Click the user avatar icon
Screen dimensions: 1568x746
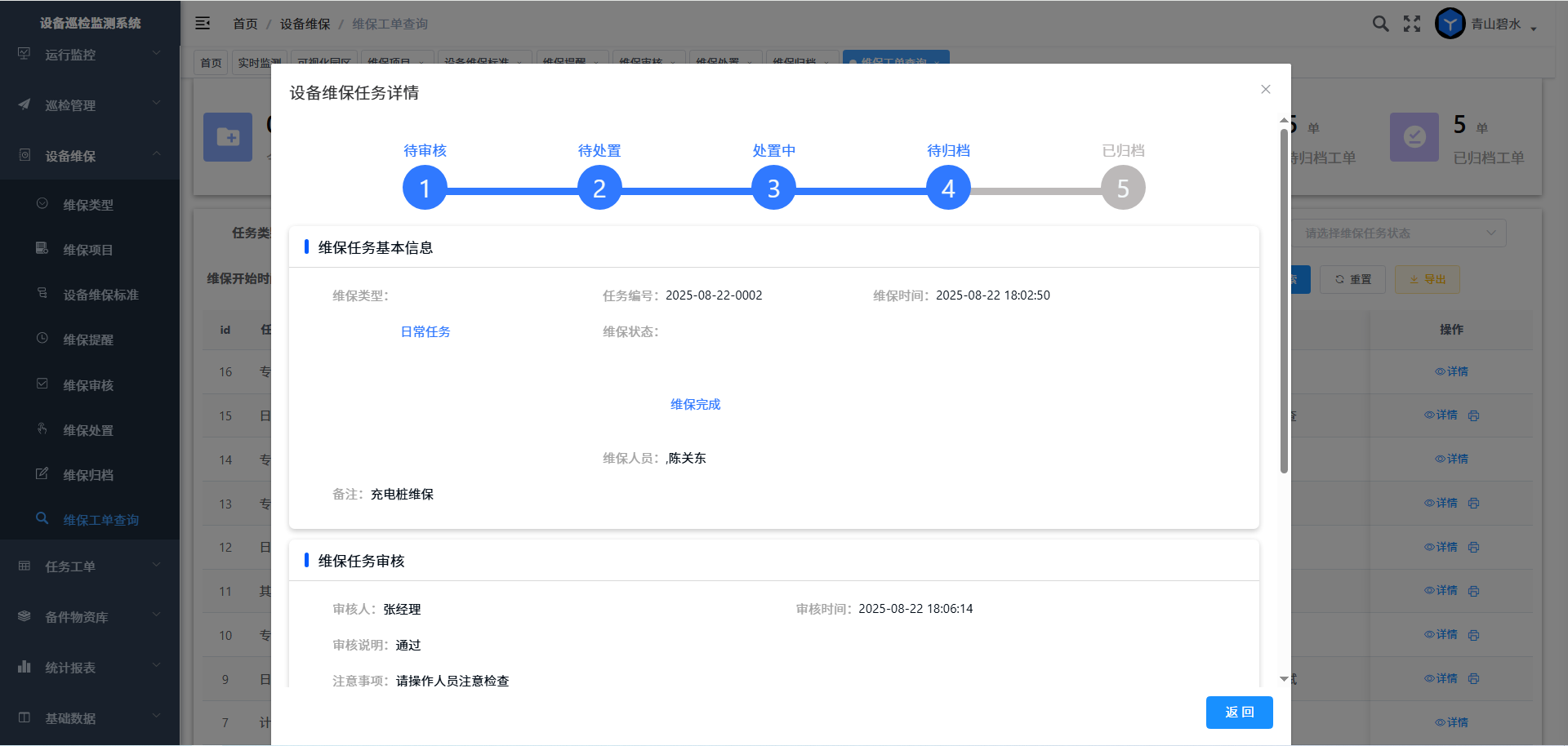point(1450,24)
